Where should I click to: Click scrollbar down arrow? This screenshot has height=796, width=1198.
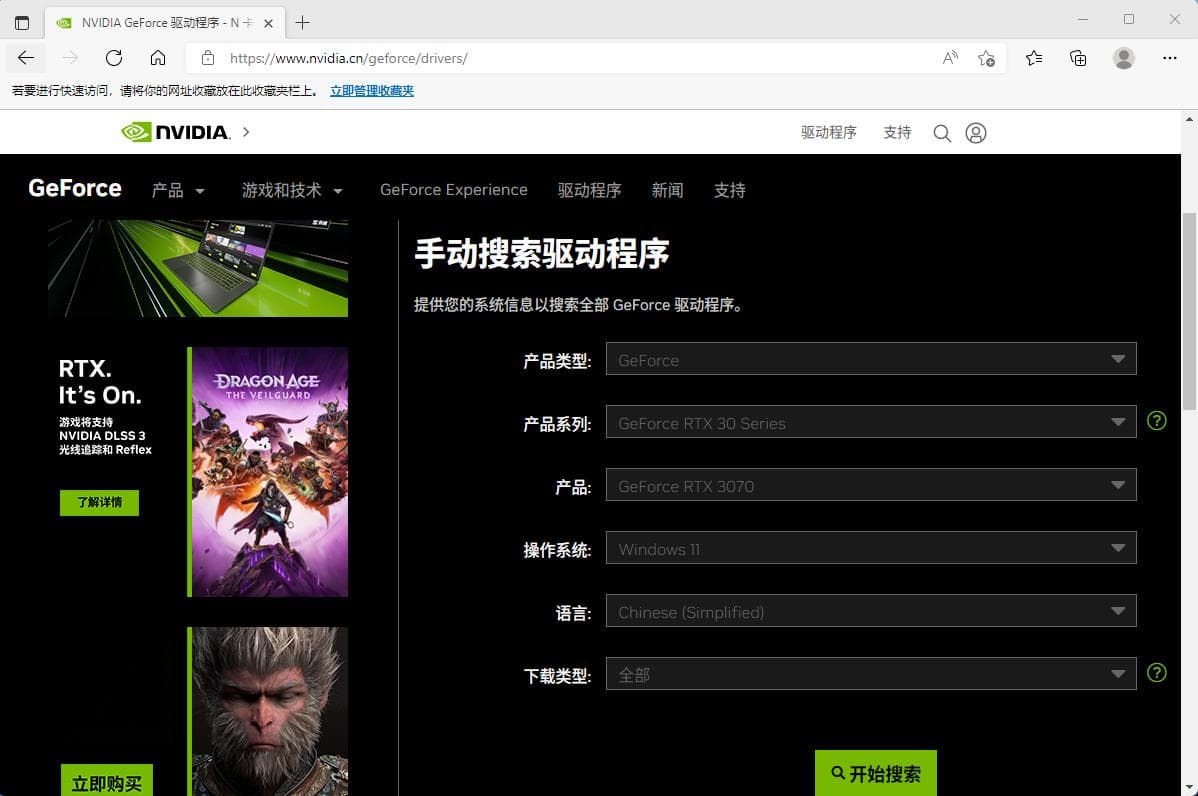pos(1190,788)
